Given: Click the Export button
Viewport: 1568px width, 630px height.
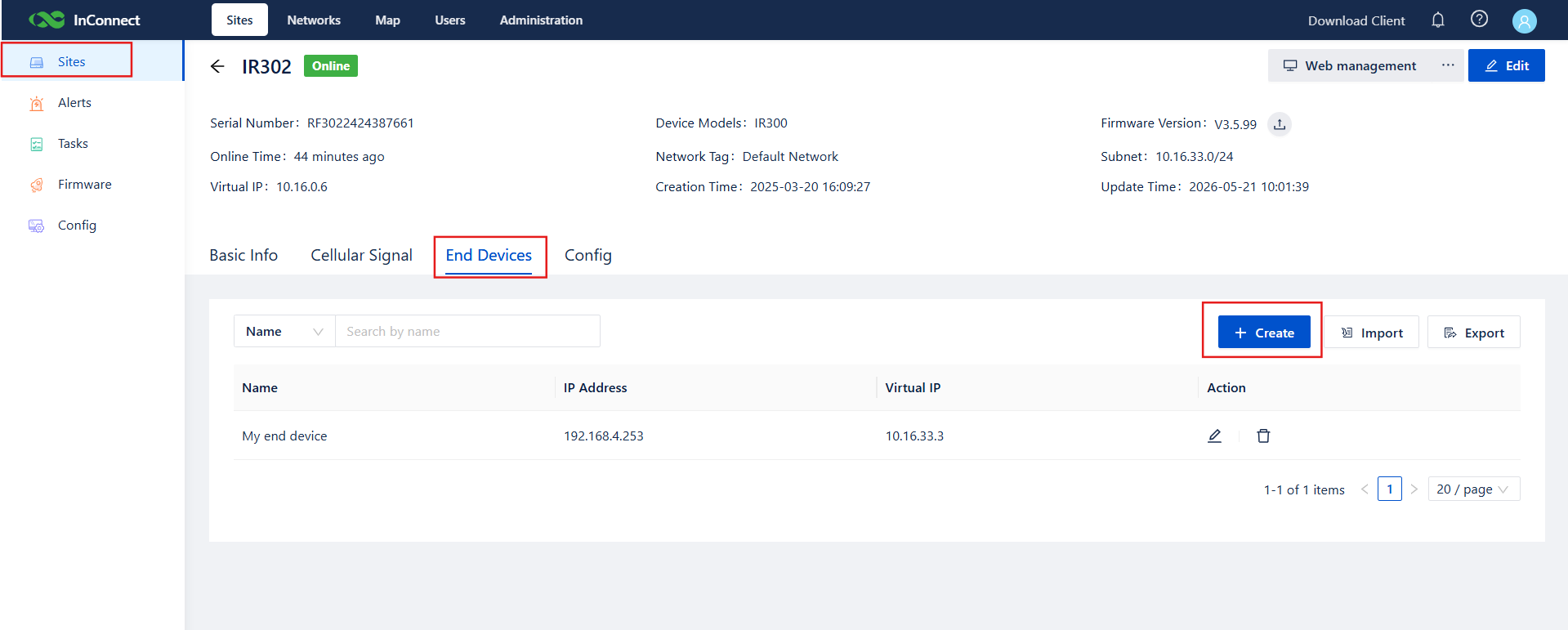Looking at the screenshot, I should (x=1474, y=332).
